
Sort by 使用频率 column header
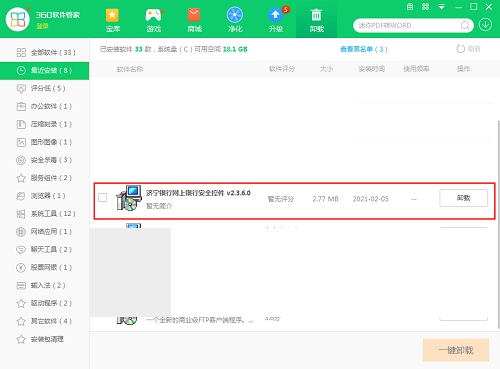pyautogui.click(x=416, y=69)
